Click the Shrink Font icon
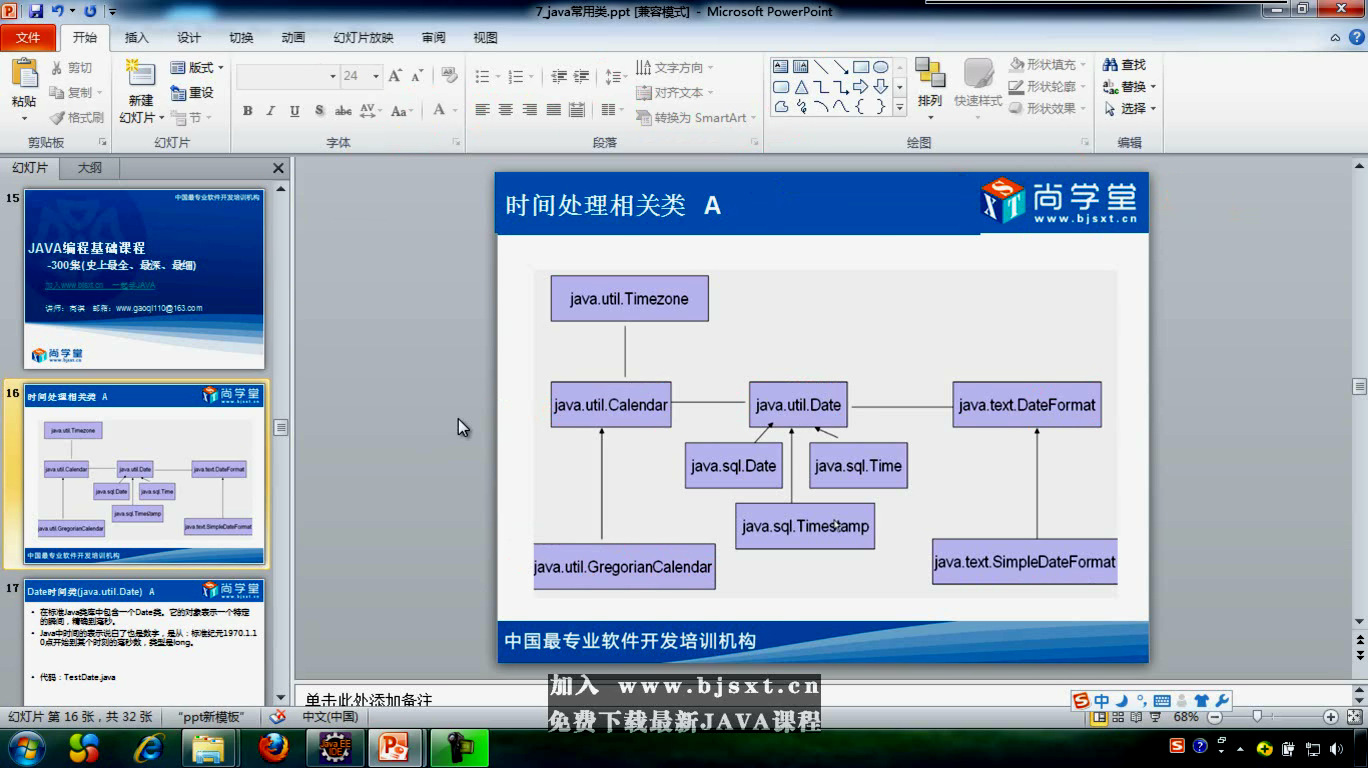Screen dimensions: 1368x768 [x=417, y=76]
